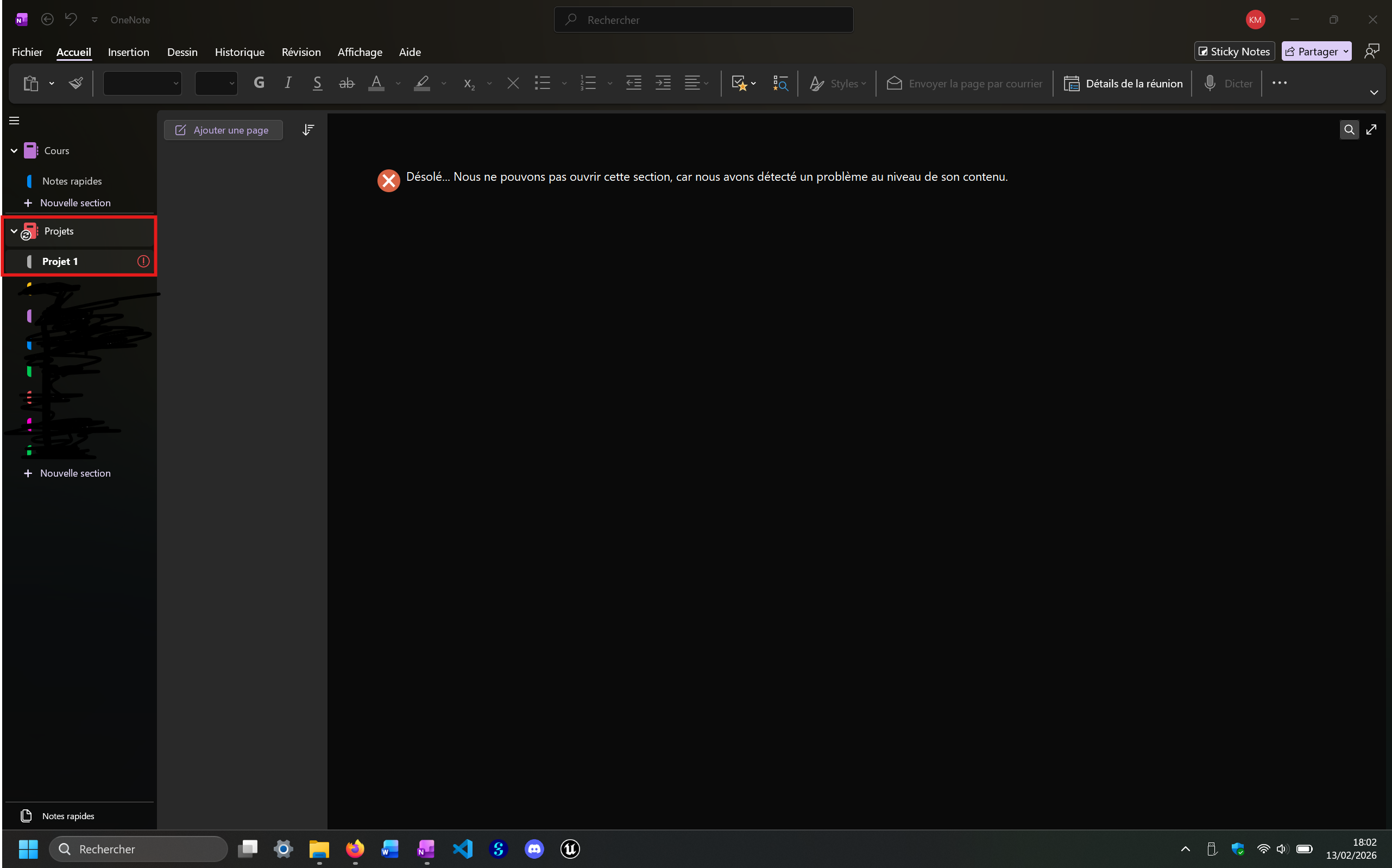Click the increase indent icon

[x=663, y=83]
